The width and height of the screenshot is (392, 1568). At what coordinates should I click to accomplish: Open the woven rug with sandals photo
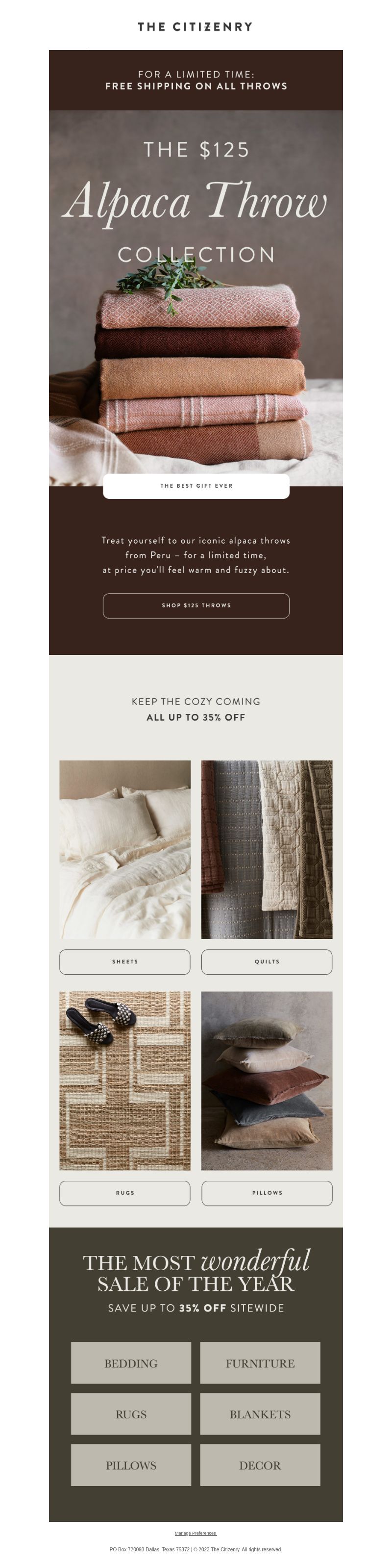click(x=124, y=1080)
